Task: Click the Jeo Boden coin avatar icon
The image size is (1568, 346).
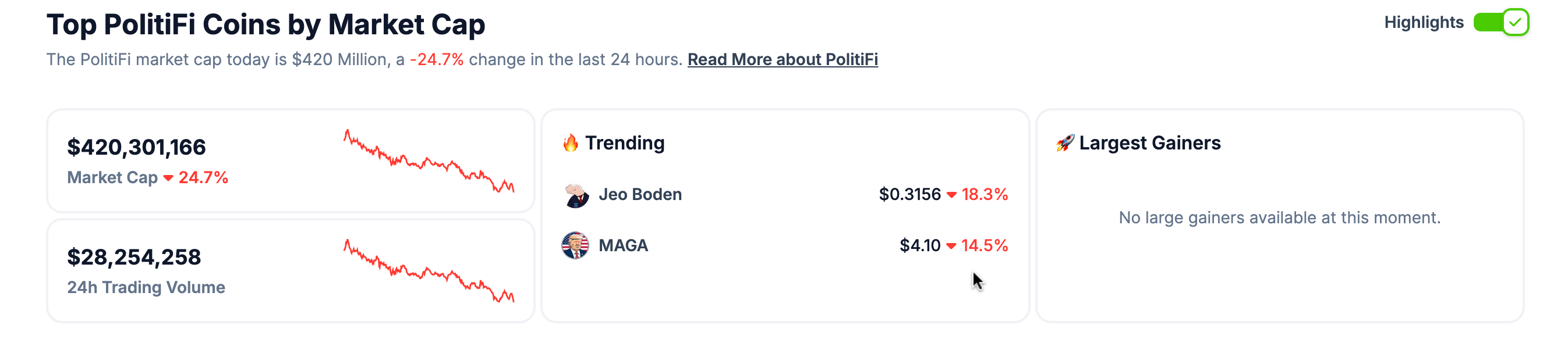Action: 575,195
